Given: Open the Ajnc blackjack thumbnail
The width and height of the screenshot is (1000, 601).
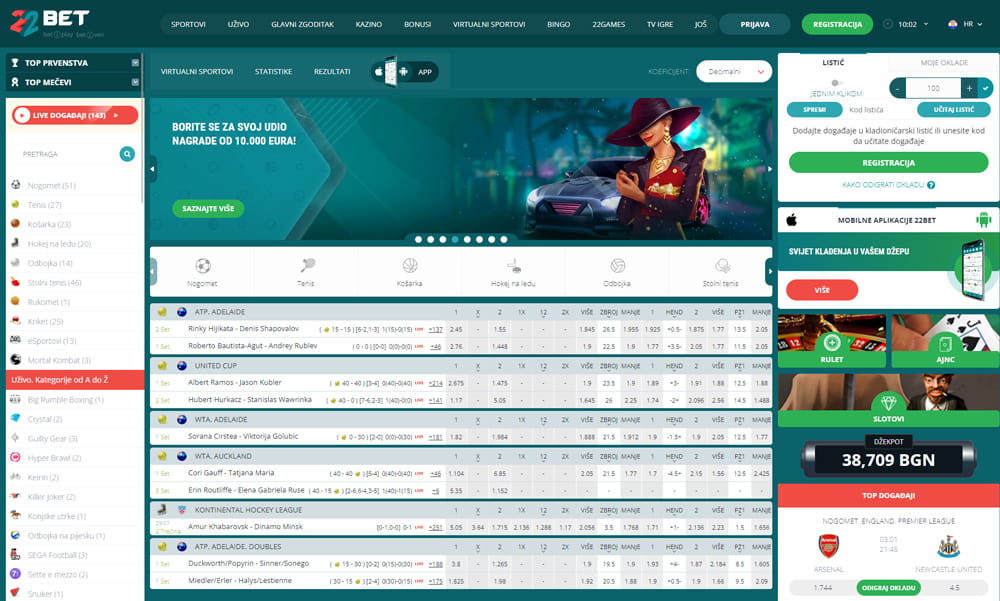Looking at the screenshot, I should [945, 341].
